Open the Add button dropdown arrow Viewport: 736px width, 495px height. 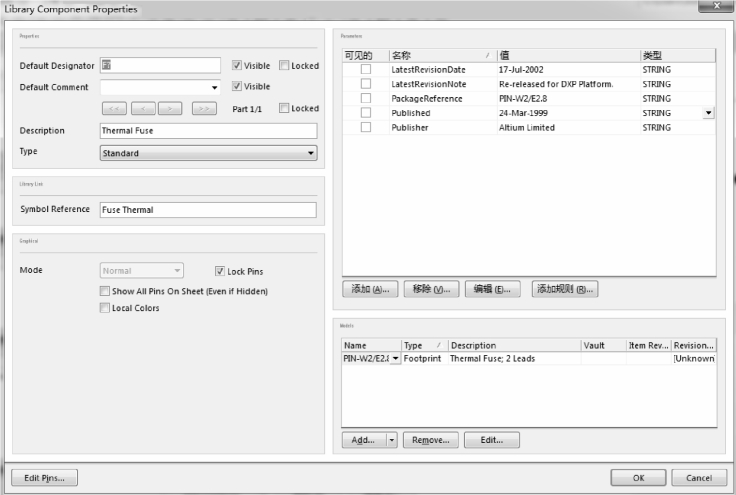(x=391, y=440)
